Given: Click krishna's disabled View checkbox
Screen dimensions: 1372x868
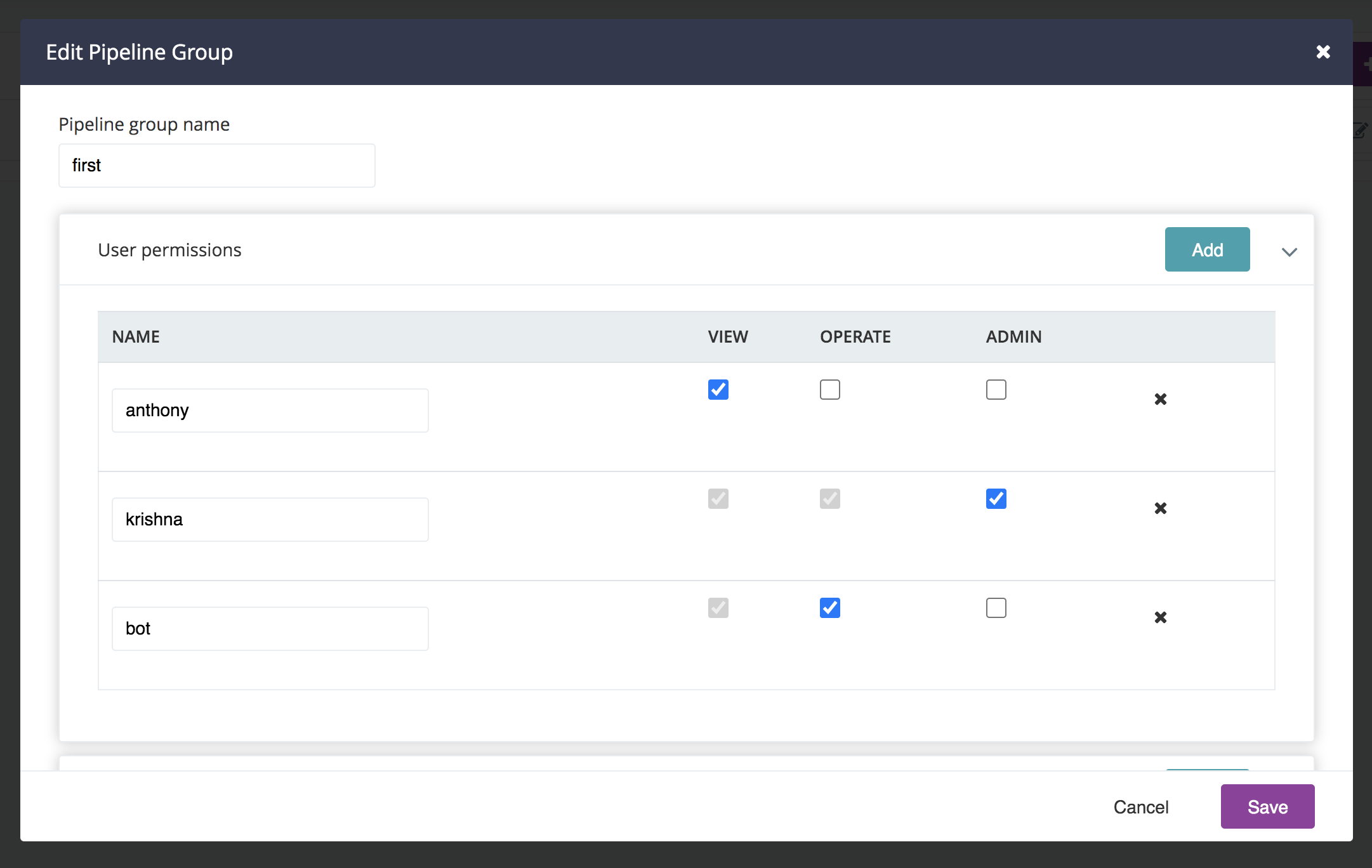Looking at the screenshot, I should pyautogui.click(x=718, y=499).
